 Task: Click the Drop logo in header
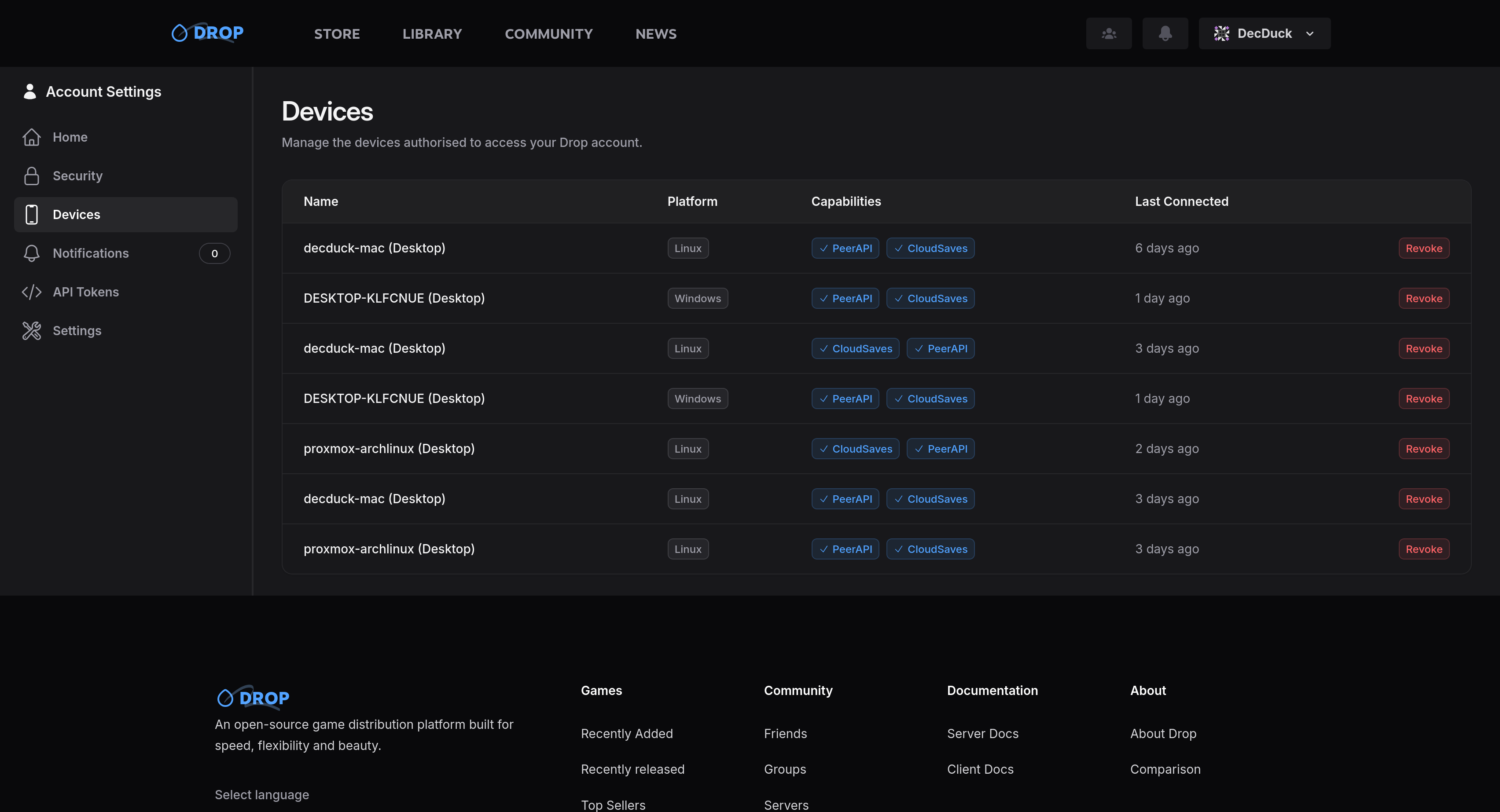point(207,33)
